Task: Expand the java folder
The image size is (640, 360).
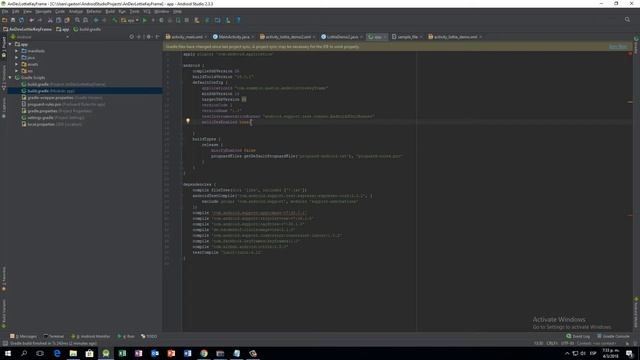Action: [17, 58]
